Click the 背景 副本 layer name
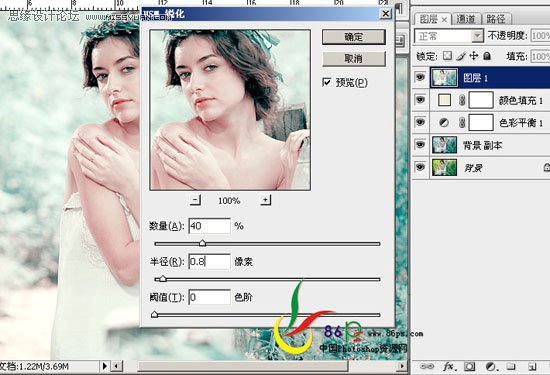Viewport: 550px width, 375px height. click(482, 145)
